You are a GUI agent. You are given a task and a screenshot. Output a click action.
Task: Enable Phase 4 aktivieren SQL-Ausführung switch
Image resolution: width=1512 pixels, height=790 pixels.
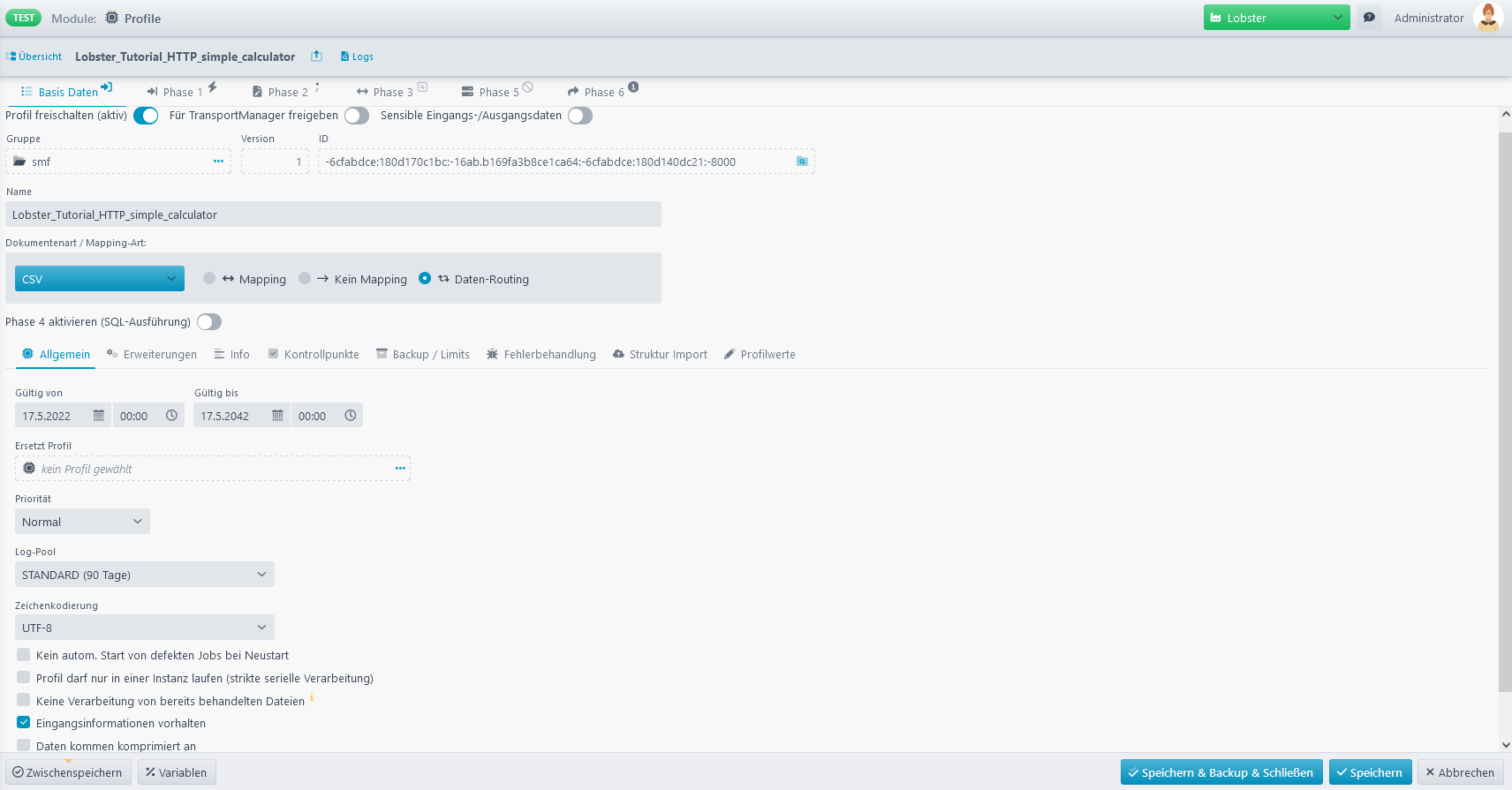click(209, 322)
